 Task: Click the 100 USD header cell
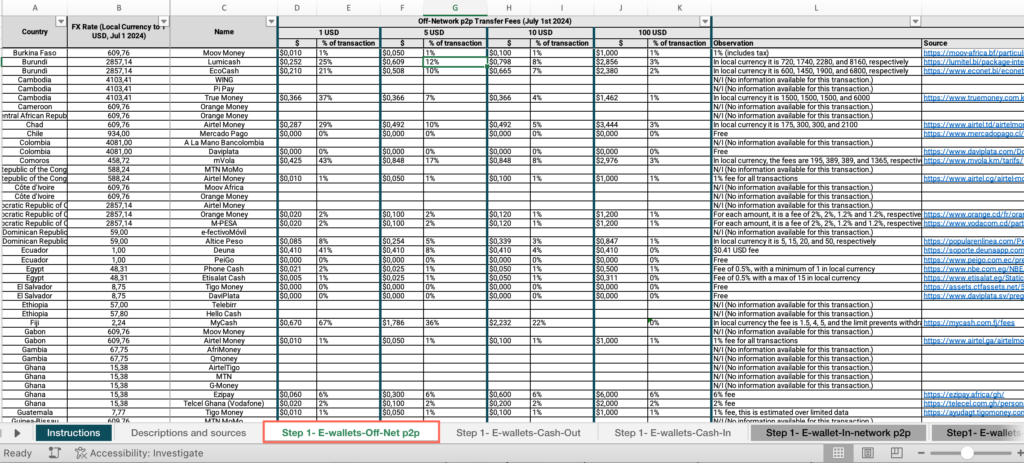click(652, 33)
